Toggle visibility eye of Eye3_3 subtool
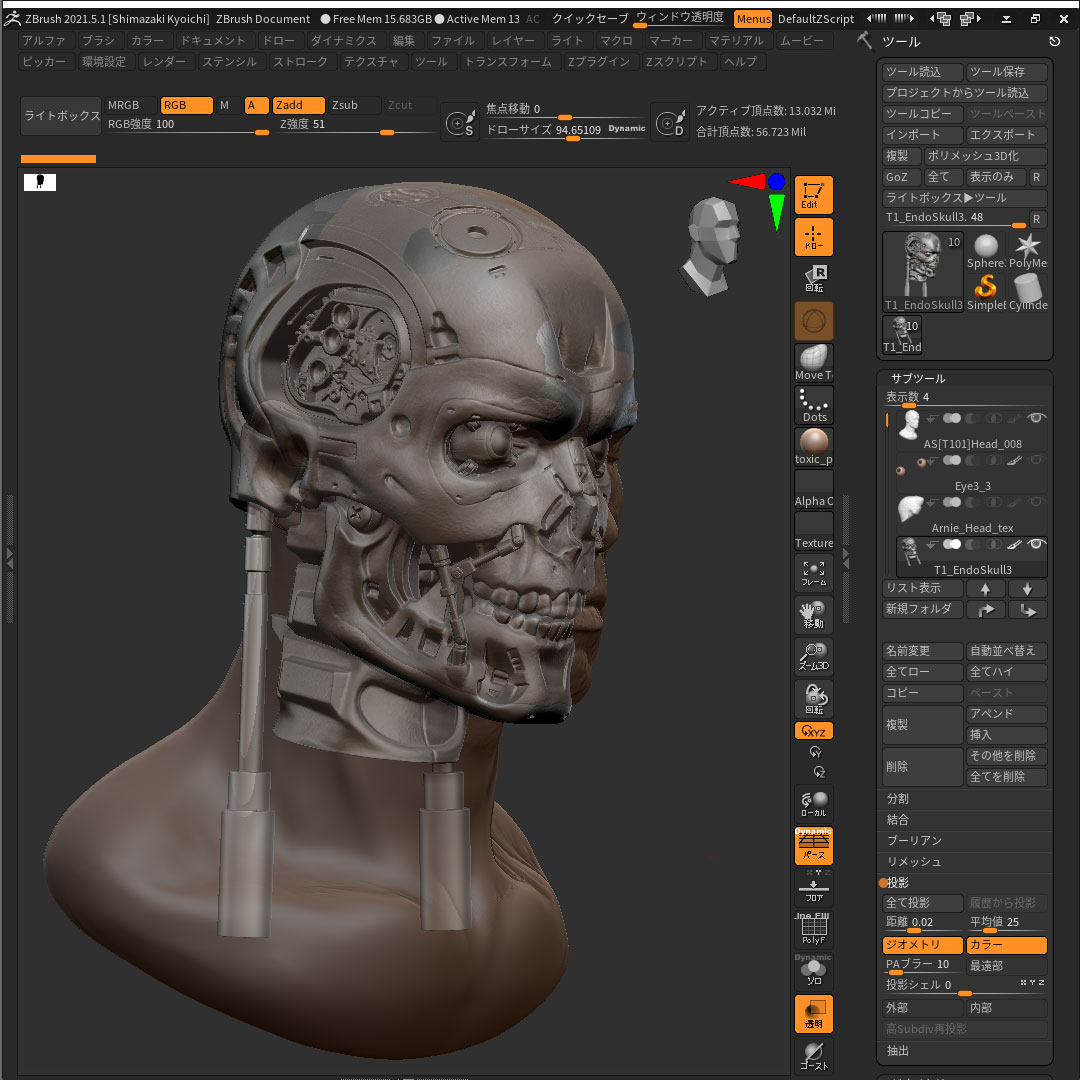Screen dimensions: 1080x1080 pos(1037,460)
